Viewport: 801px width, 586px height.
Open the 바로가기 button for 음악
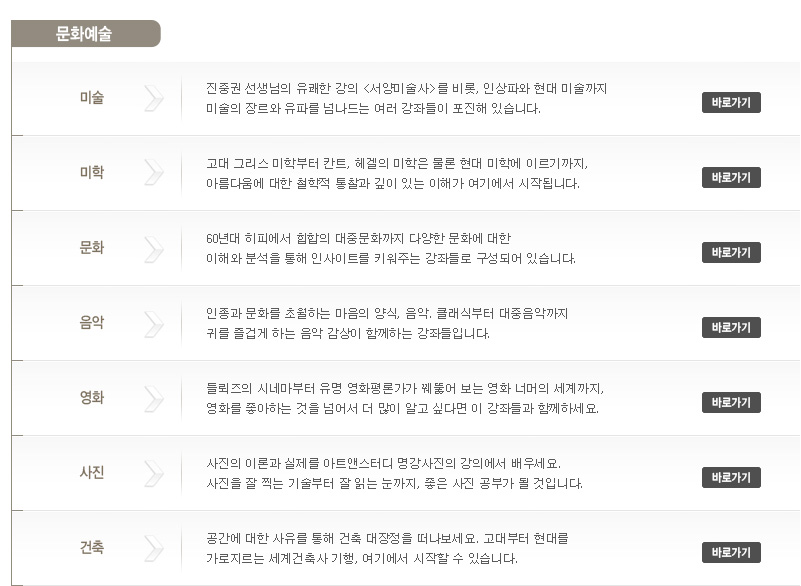click(x=731, y=327)
